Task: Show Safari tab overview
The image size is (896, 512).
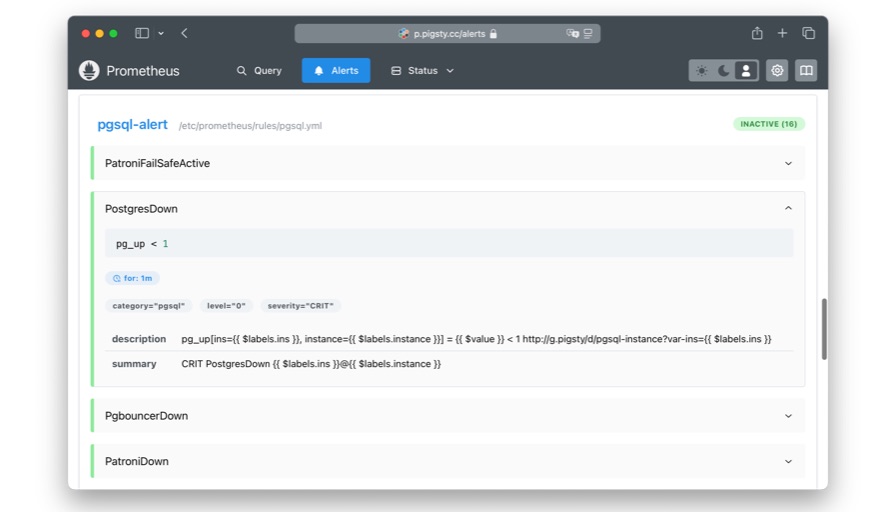Action: [x=808, y=33]
